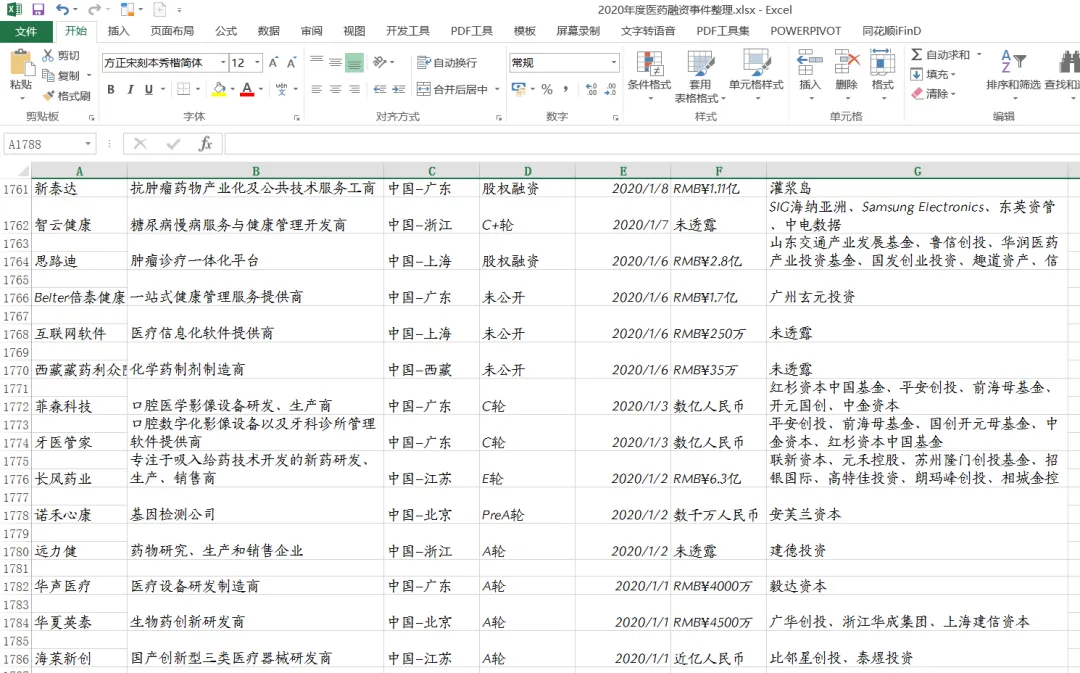Image resolution: width=1080 pixels, height=673 pixels.
Task: Click the Copy (复制) icon
Action: point(48,75)
